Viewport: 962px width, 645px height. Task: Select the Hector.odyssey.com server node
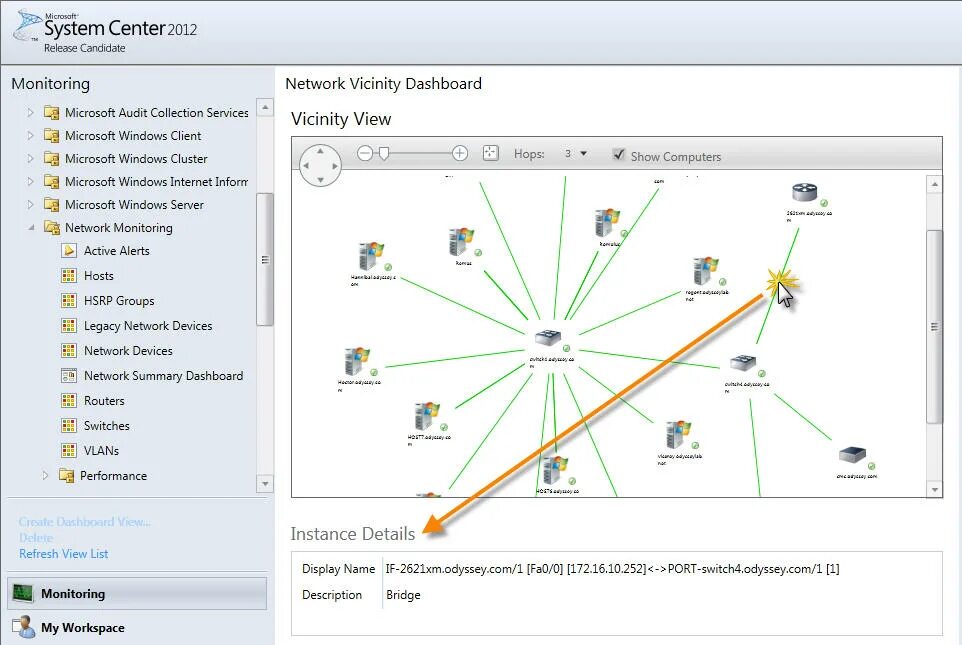coord(356,361)
